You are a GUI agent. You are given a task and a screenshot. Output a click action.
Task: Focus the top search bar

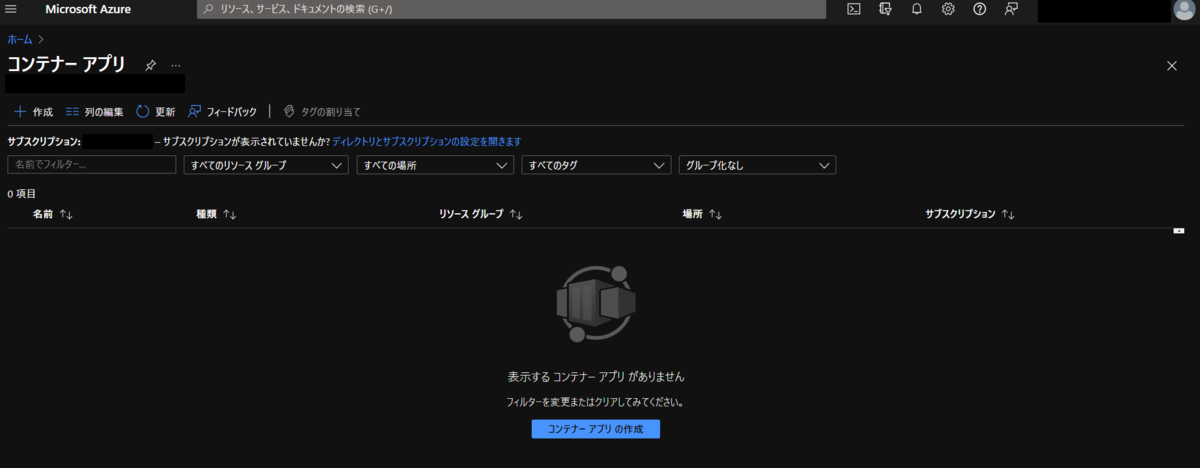[x=511, y=9]
